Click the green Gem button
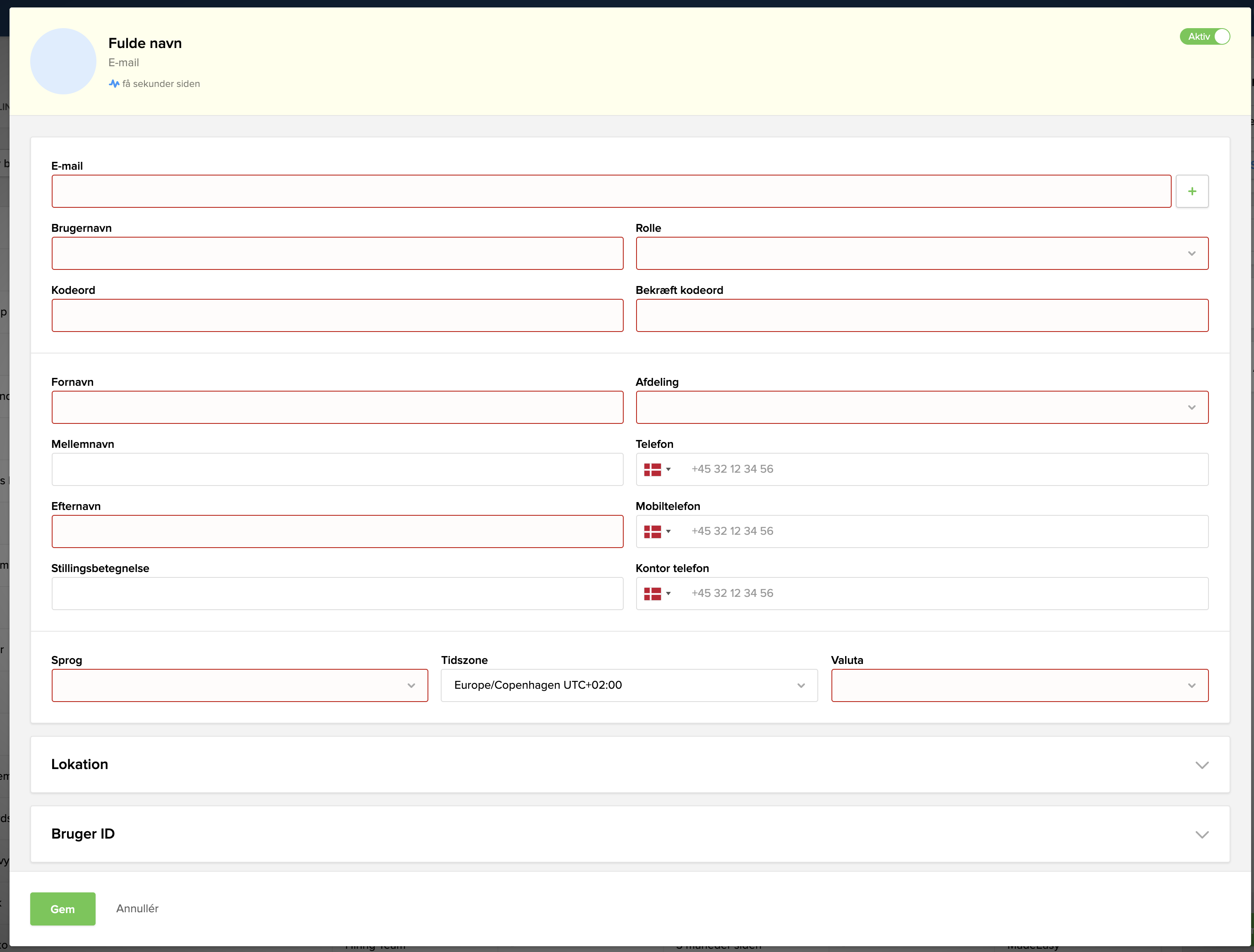Image resolution: width=1254 pixels, height=952 pixels. pyautogui.click(x=62, y=909)
